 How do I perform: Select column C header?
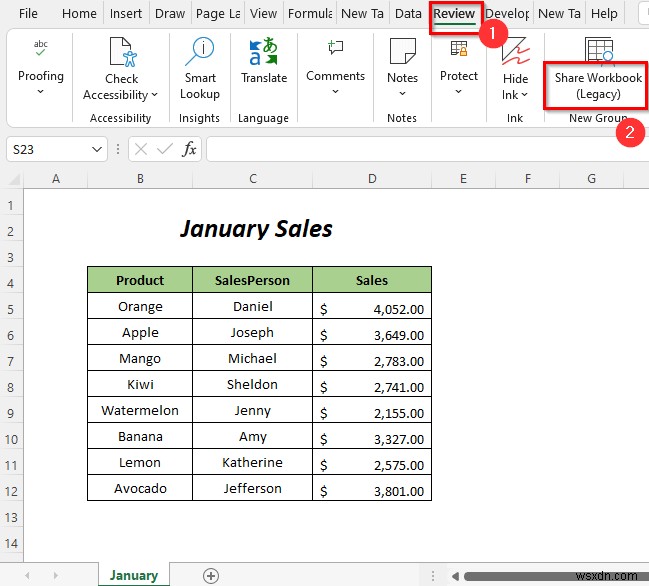coord(253,179)
